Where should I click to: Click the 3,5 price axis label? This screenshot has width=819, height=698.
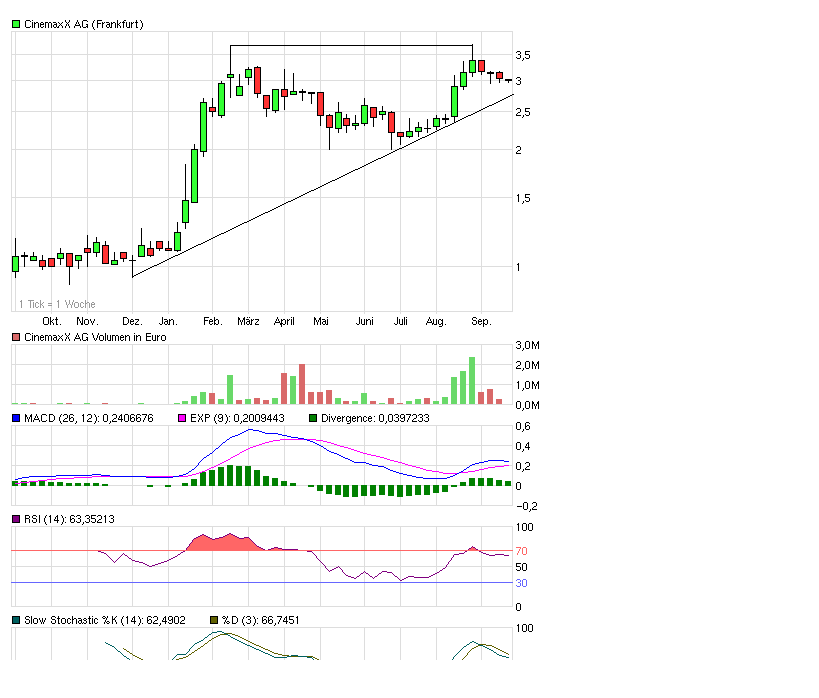[x=523, y=55]
